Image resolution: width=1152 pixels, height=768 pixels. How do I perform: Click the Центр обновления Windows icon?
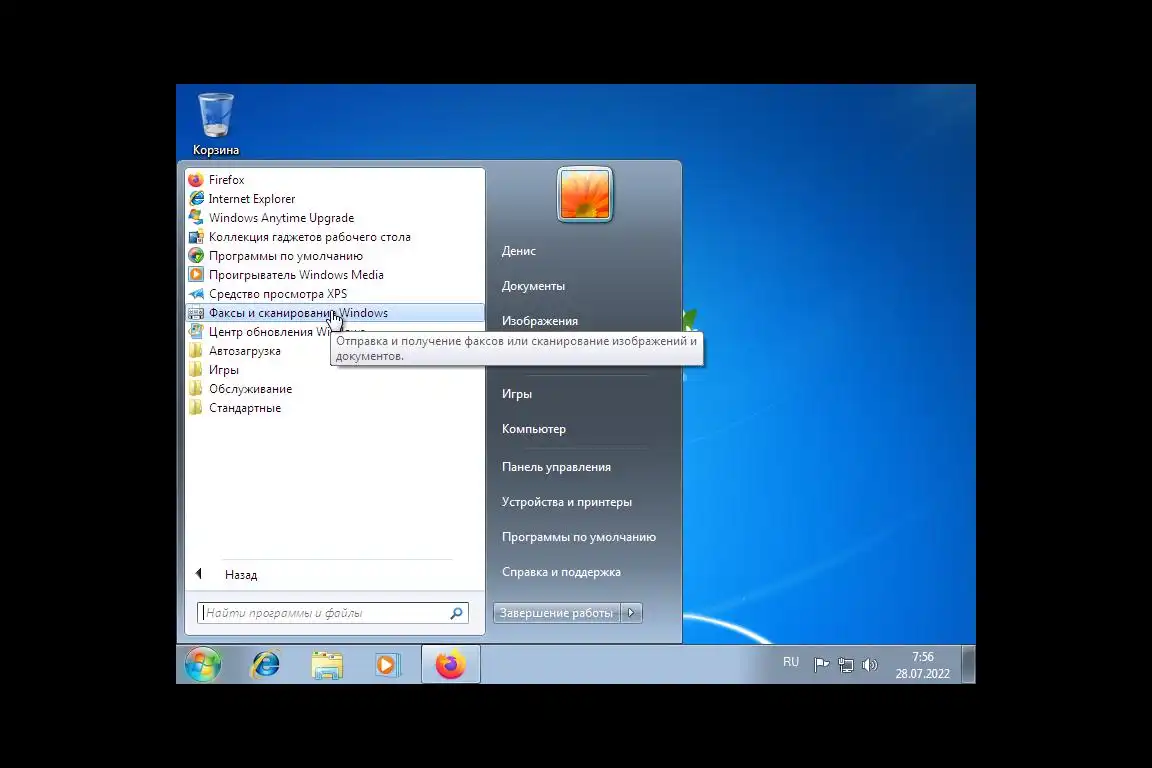pyautogui.click(x=195, y=332)
